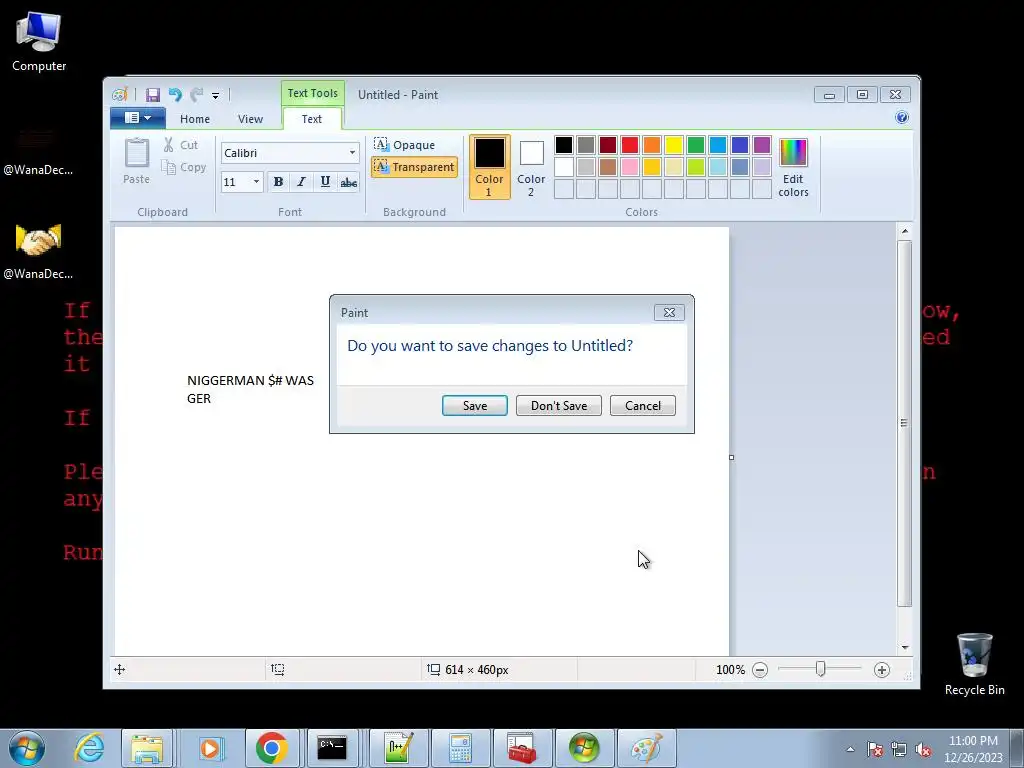Click the Recycle Bin desktop icon
This screenshot has width=1024, height=768.
(x=974, y=665)
